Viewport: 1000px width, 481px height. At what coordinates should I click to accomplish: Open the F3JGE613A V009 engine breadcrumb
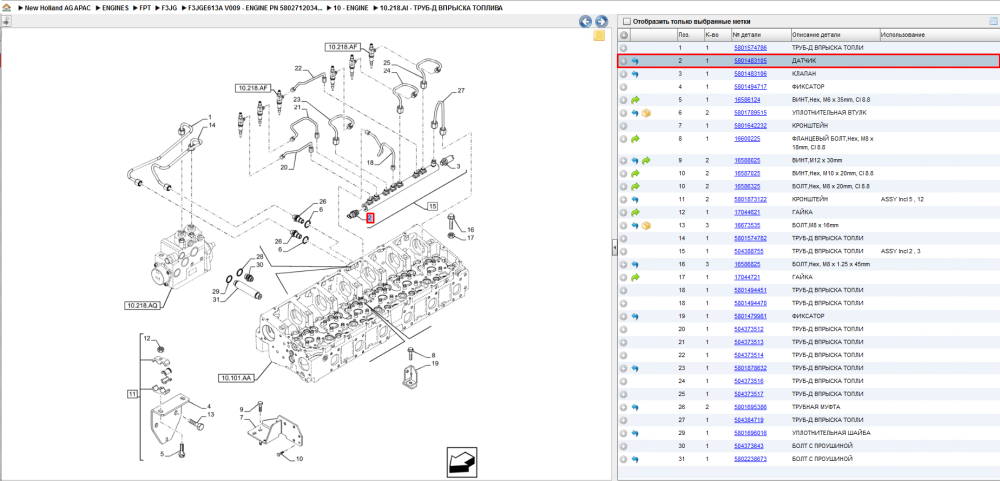pos(253,8)
